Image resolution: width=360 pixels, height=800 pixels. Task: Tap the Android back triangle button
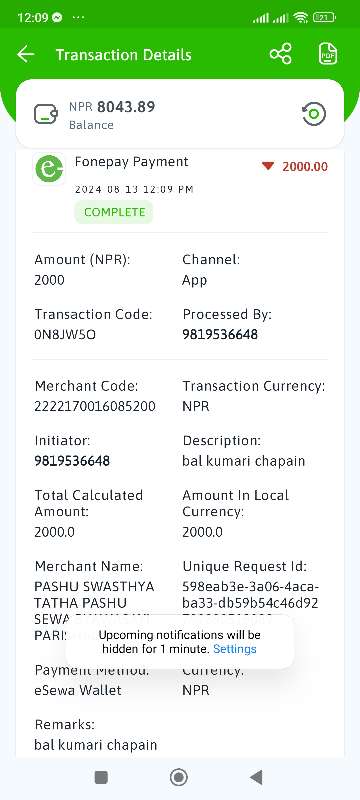coord(256,777)
